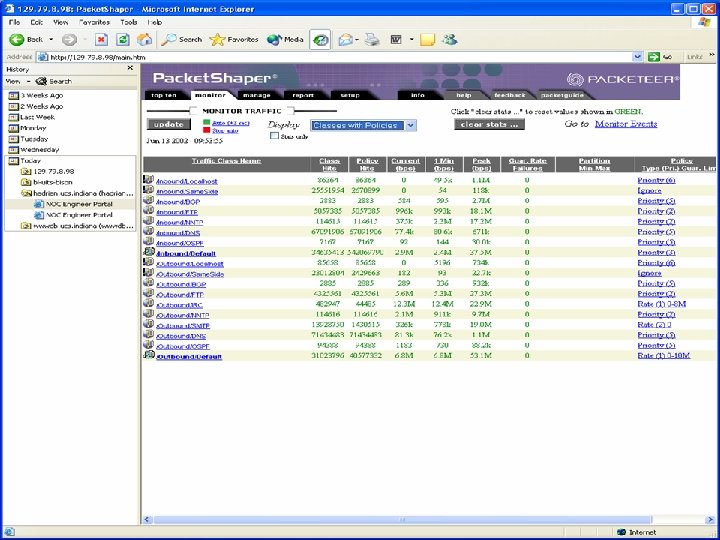This screenshot has height=540, width=720.
Task: Open the Mail envelope toolbar icon
Action: [345, 40]
